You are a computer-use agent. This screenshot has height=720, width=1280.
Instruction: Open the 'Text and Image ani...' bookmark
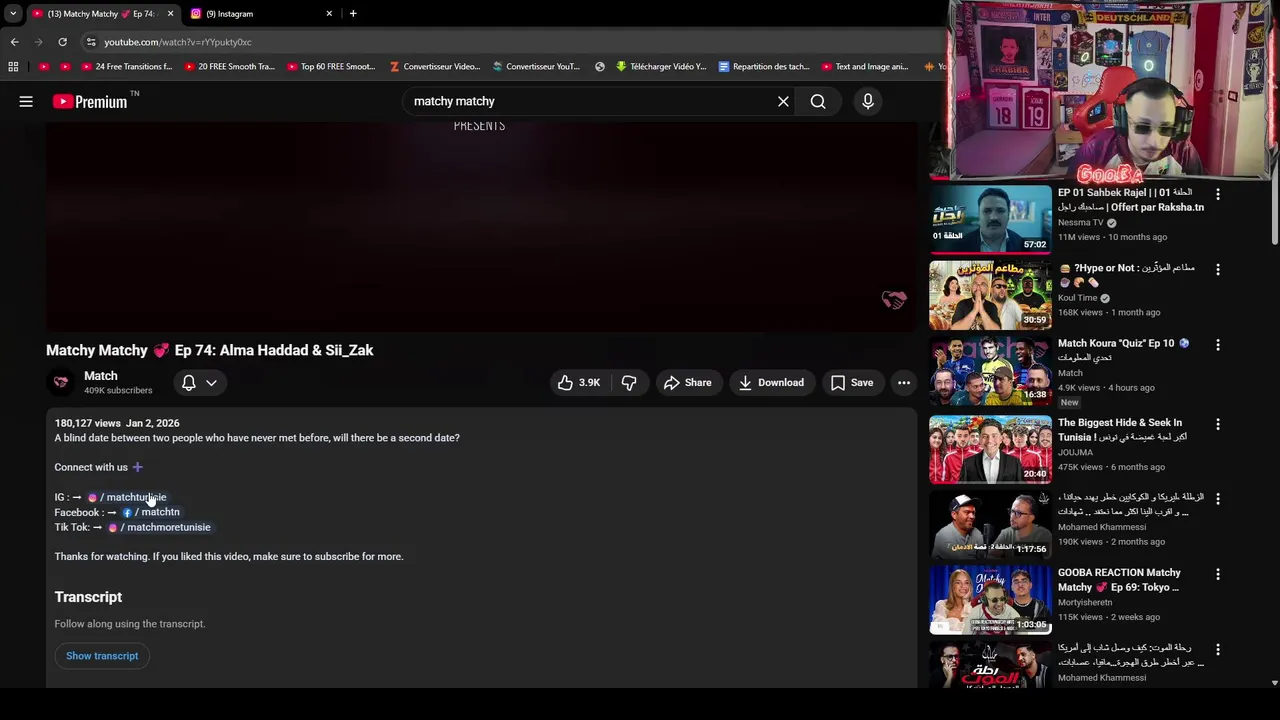click(865, 67)
